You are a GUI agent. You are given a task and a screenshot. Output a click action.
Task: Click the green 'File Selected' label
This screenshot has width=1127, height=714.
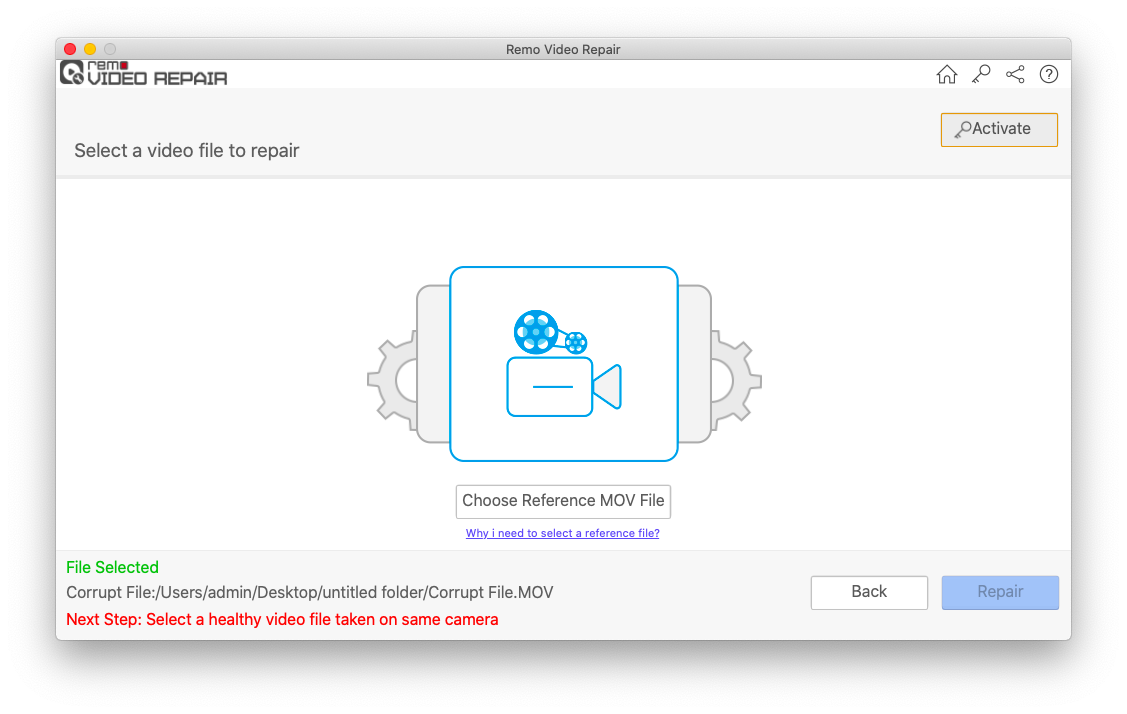pos(112,567)
